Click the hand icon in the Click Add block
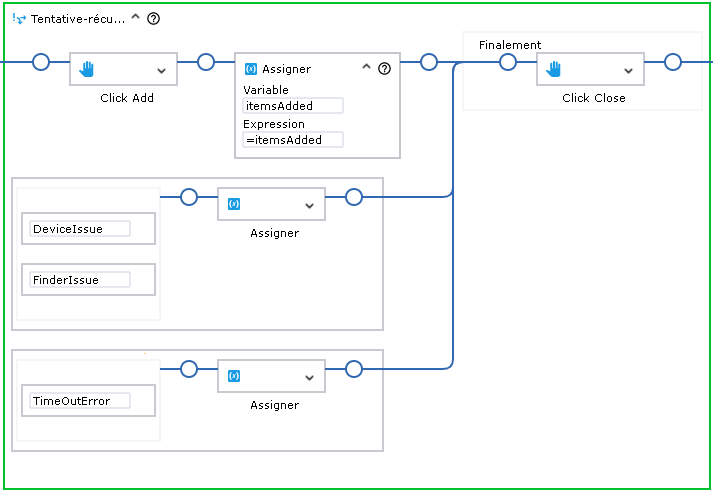This screenshot has width=713, height=490. 87,69
